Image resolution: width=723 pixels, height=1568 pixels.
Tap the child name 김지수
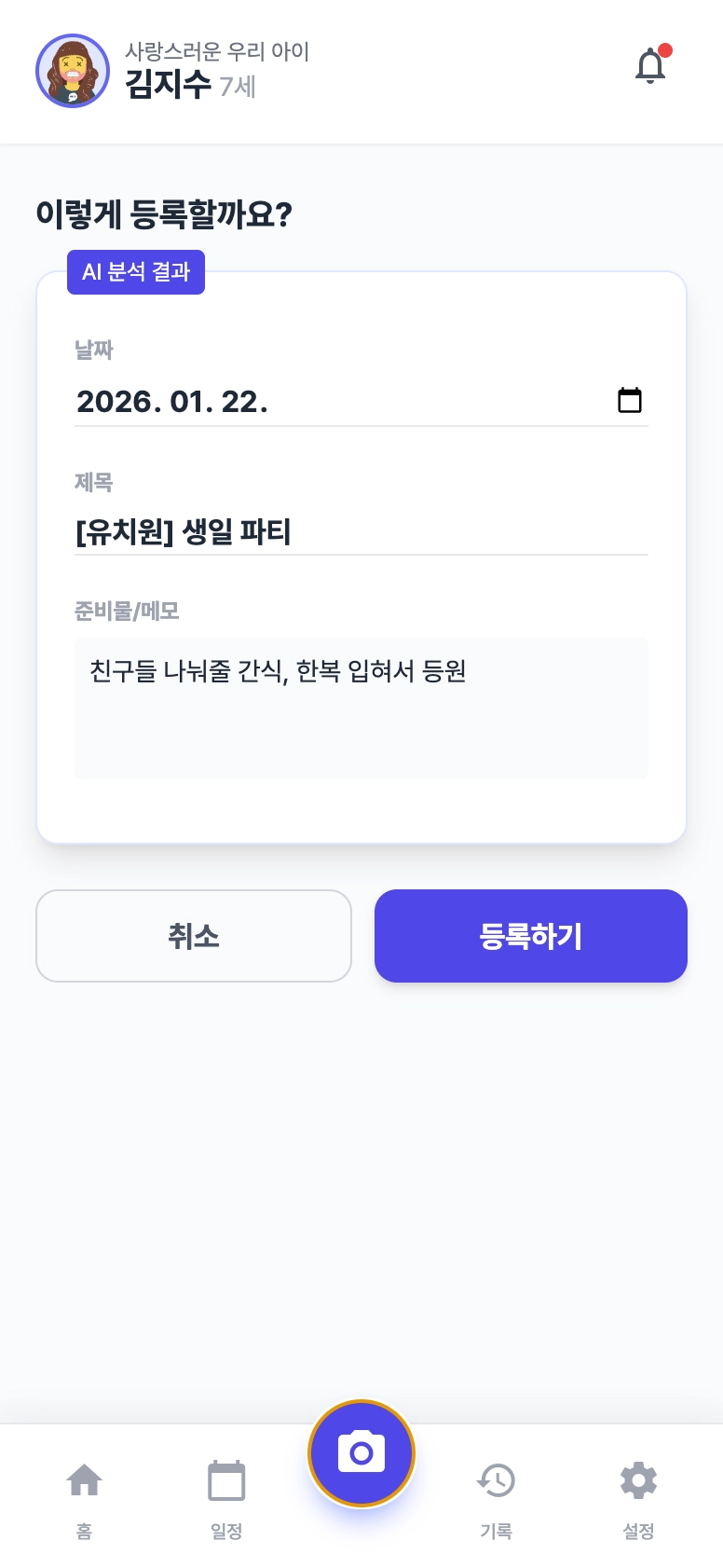pos(169,85)
